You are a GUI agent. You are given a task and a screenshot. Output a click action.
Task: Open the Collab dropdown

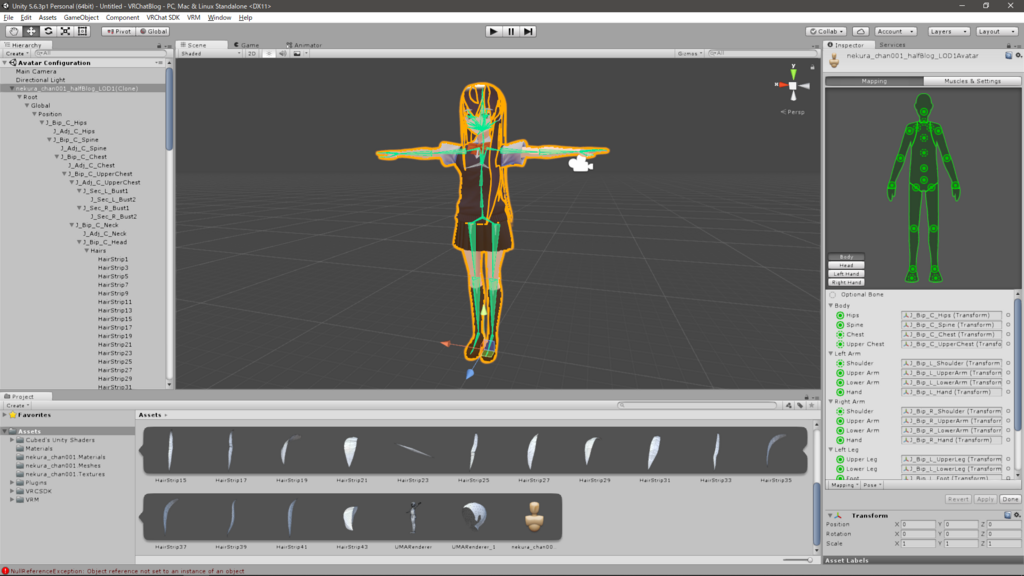click(826, 31)
